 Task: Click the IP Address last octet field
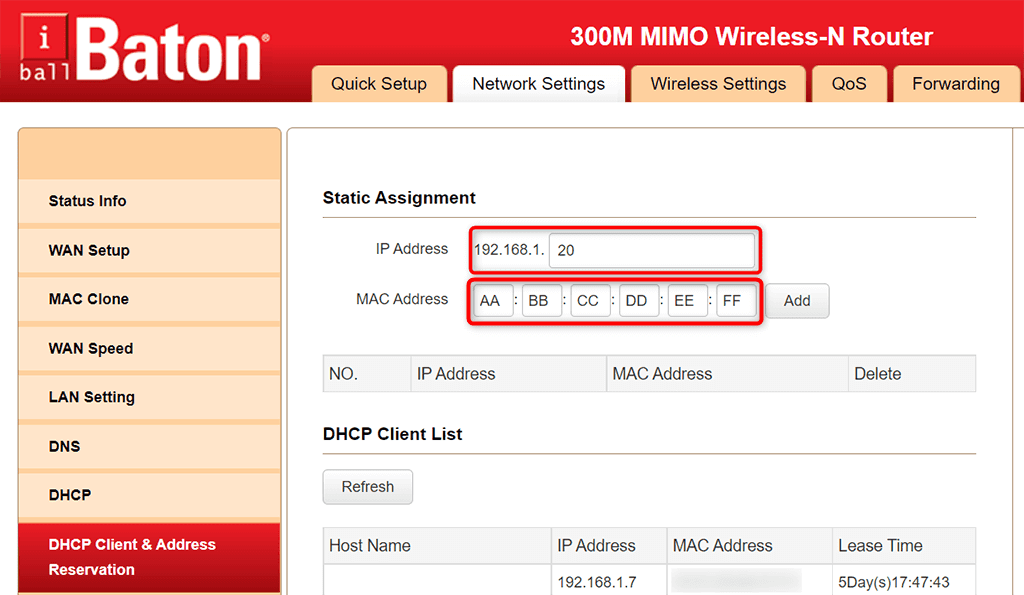(x=652, y=250)
